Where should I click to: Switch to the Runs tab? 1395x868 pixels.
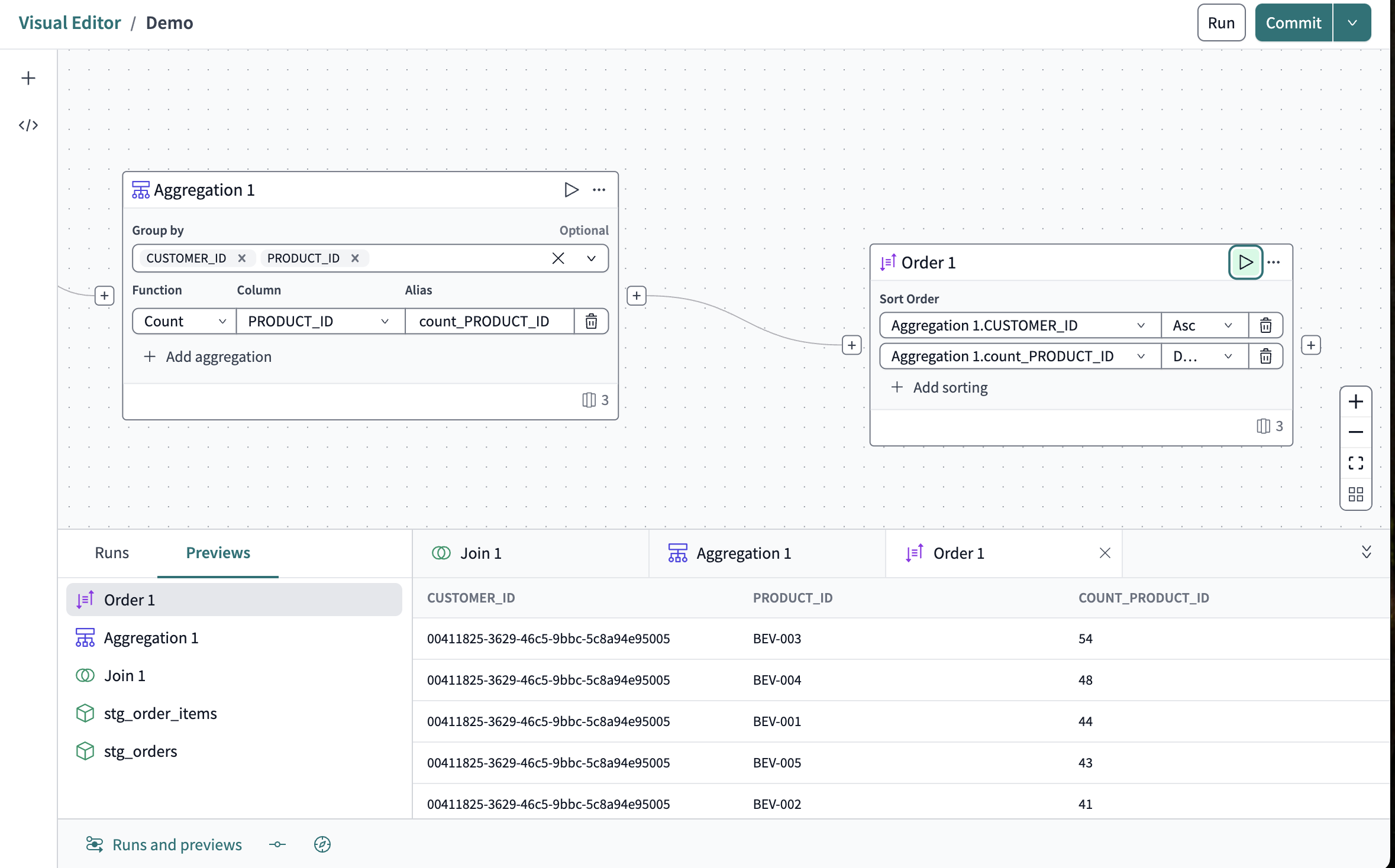[111, 552]
